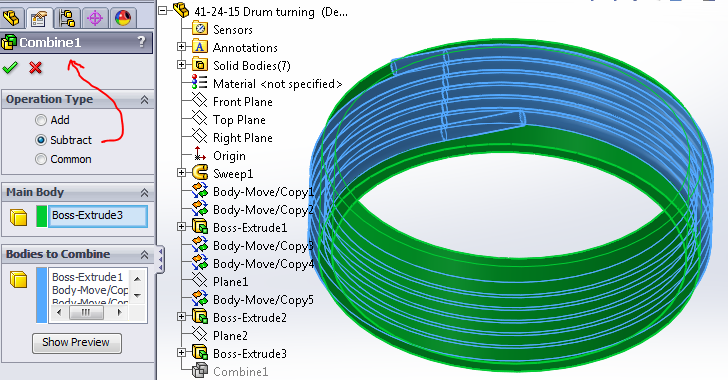Switch to the PropertyManager tab
Screen dimensions: 728x380
pos(39,19)
